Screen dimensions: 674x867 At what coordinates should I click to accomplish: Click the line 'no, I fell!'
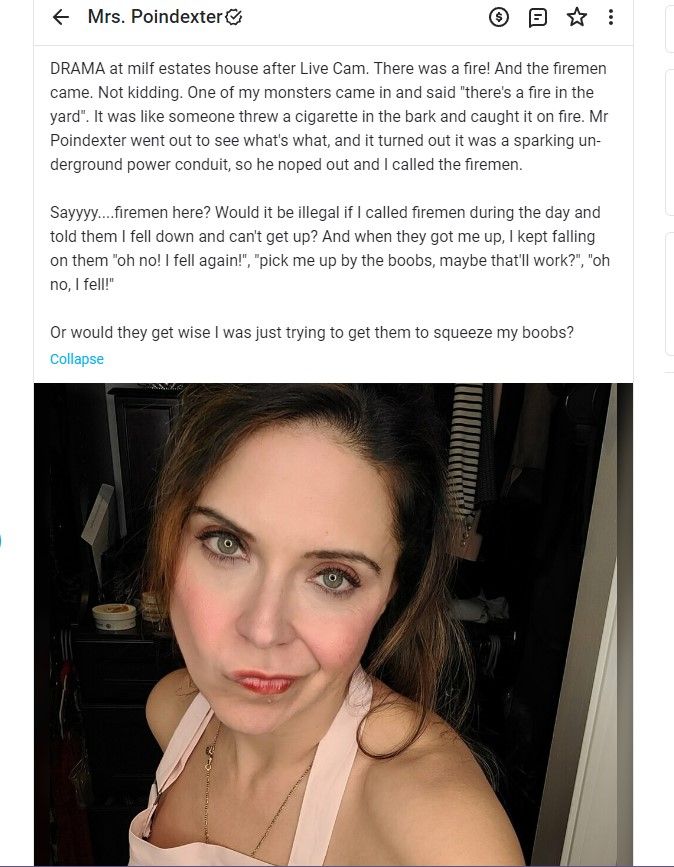pos(82,285)
